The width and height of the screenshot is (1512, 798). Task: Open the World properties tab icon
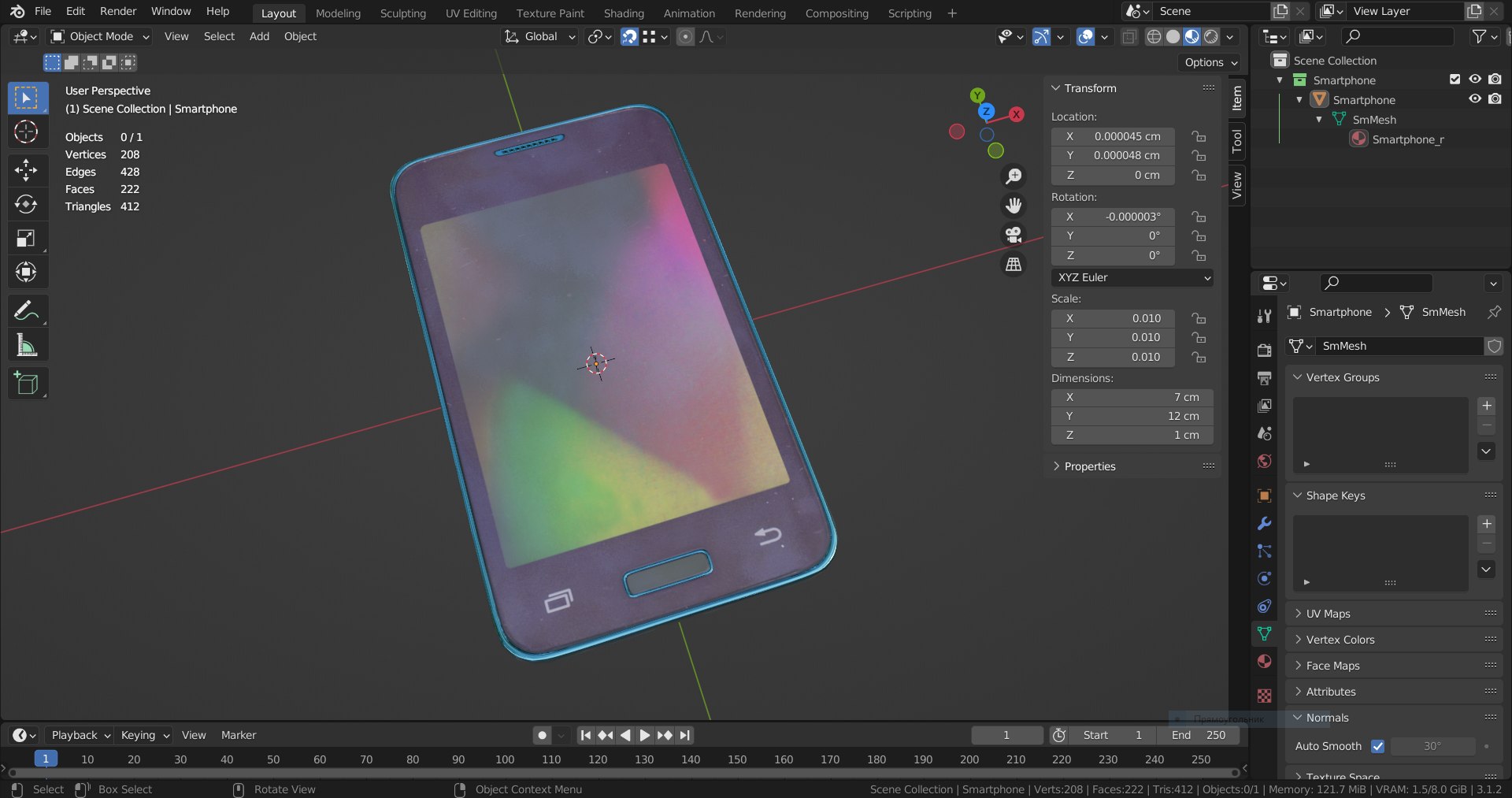pos(1265,461)
